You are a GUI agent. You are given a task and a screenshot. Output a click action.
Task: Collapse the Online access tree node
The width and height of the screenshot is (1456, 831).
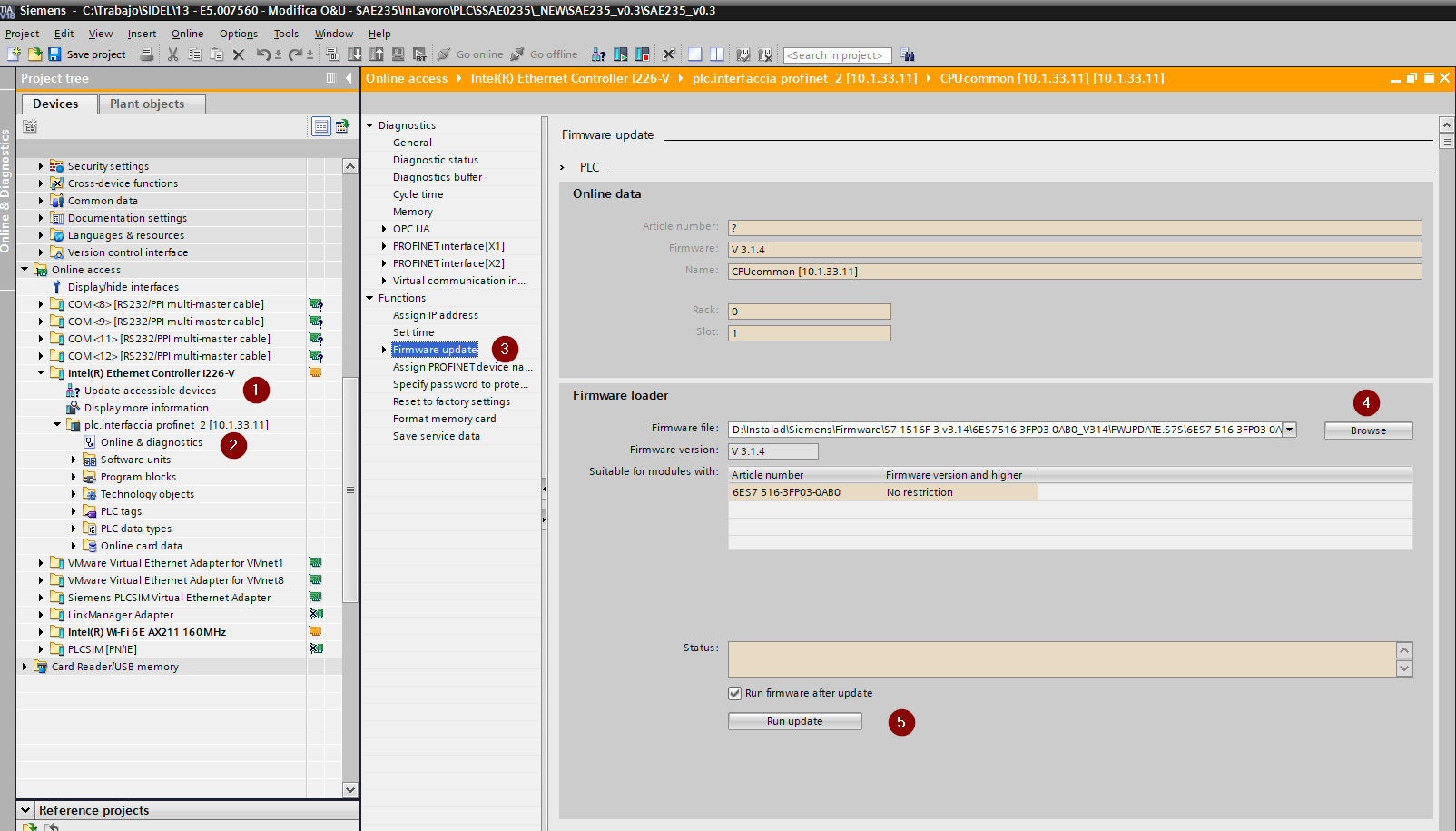tap(25, 270)
